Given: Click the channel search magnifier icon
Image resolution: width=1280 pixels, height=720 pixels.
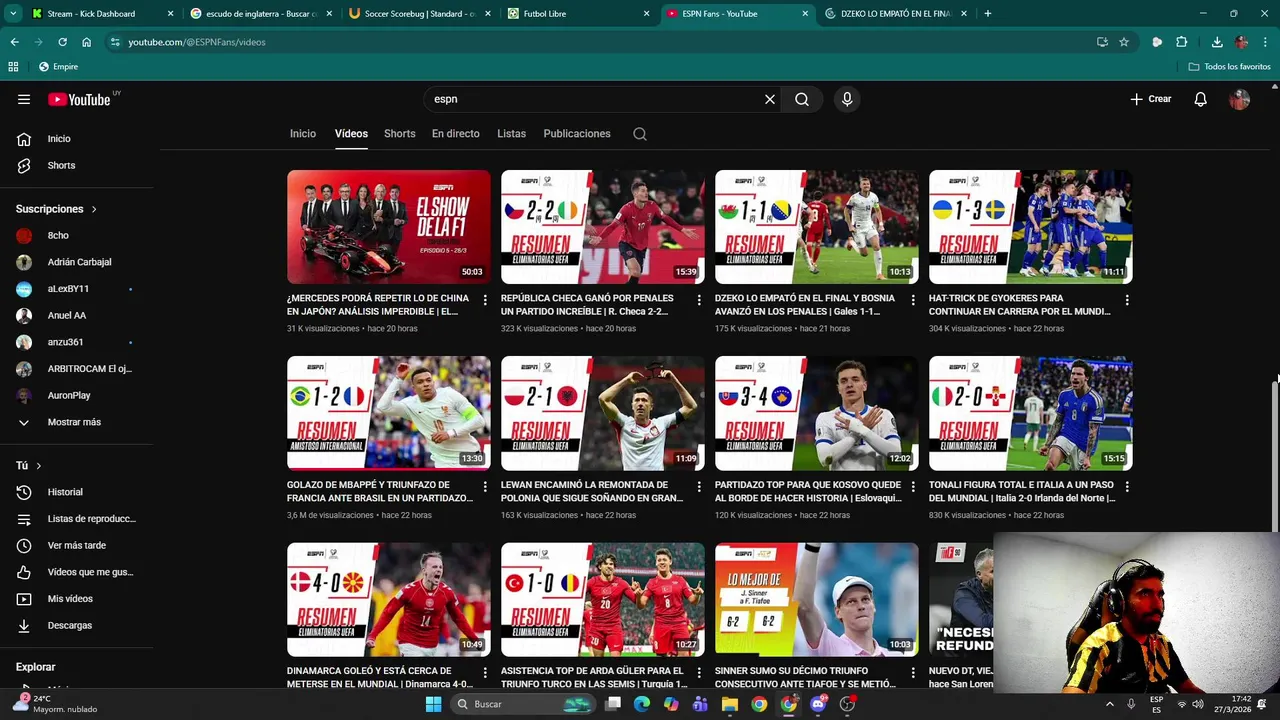Looking at the screenshot, I should 640,134.
